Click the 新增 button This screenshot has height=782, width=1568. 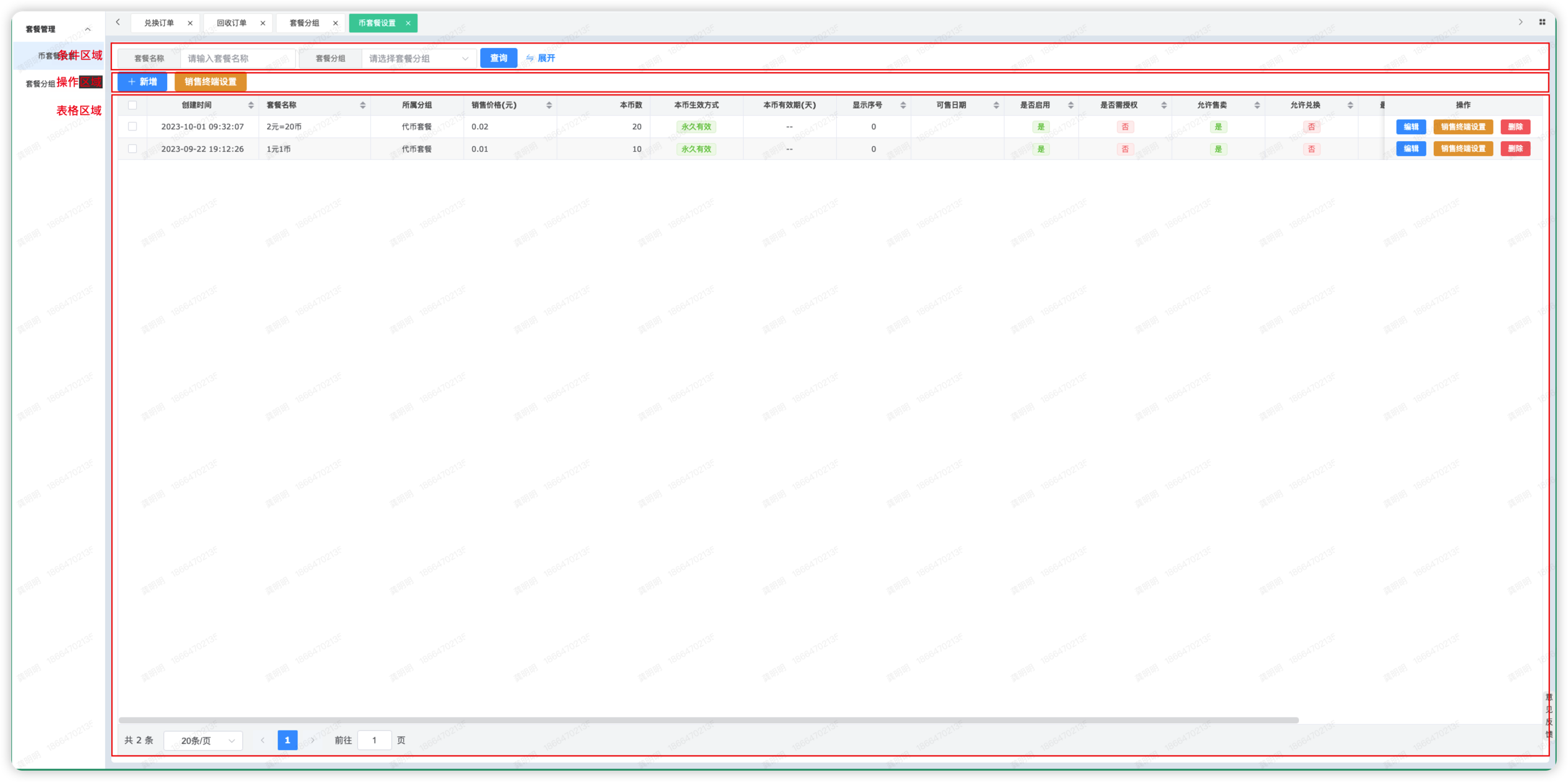click(x=142, y=82)
